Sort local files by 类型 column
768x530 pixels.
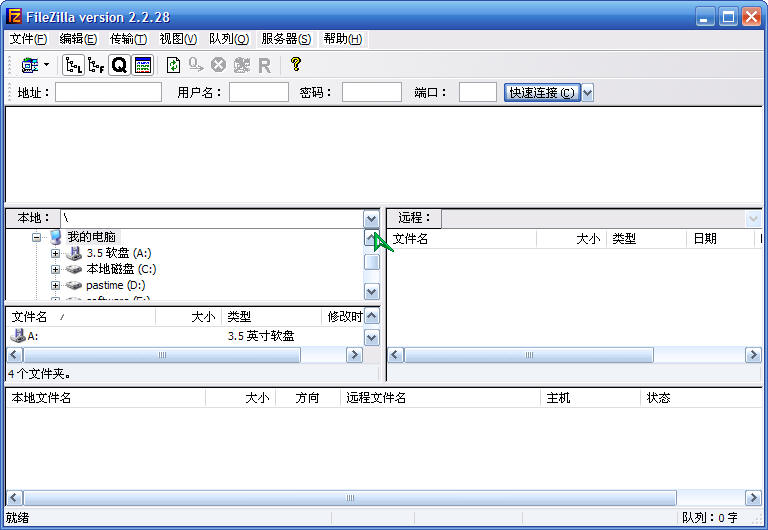[272, 317]
